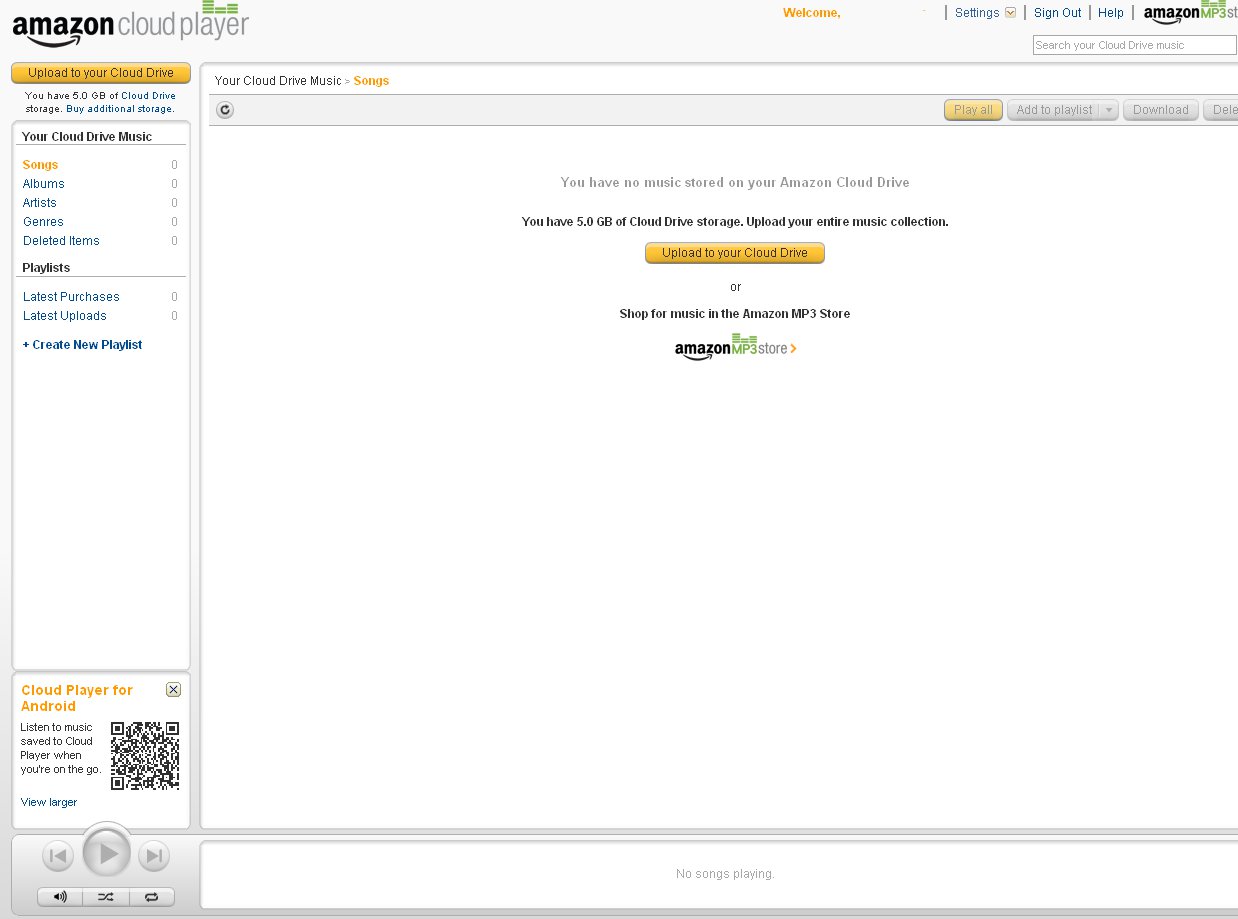Click Sign Out
Screen dimensions: 1238x919
tap(1058, 13)
